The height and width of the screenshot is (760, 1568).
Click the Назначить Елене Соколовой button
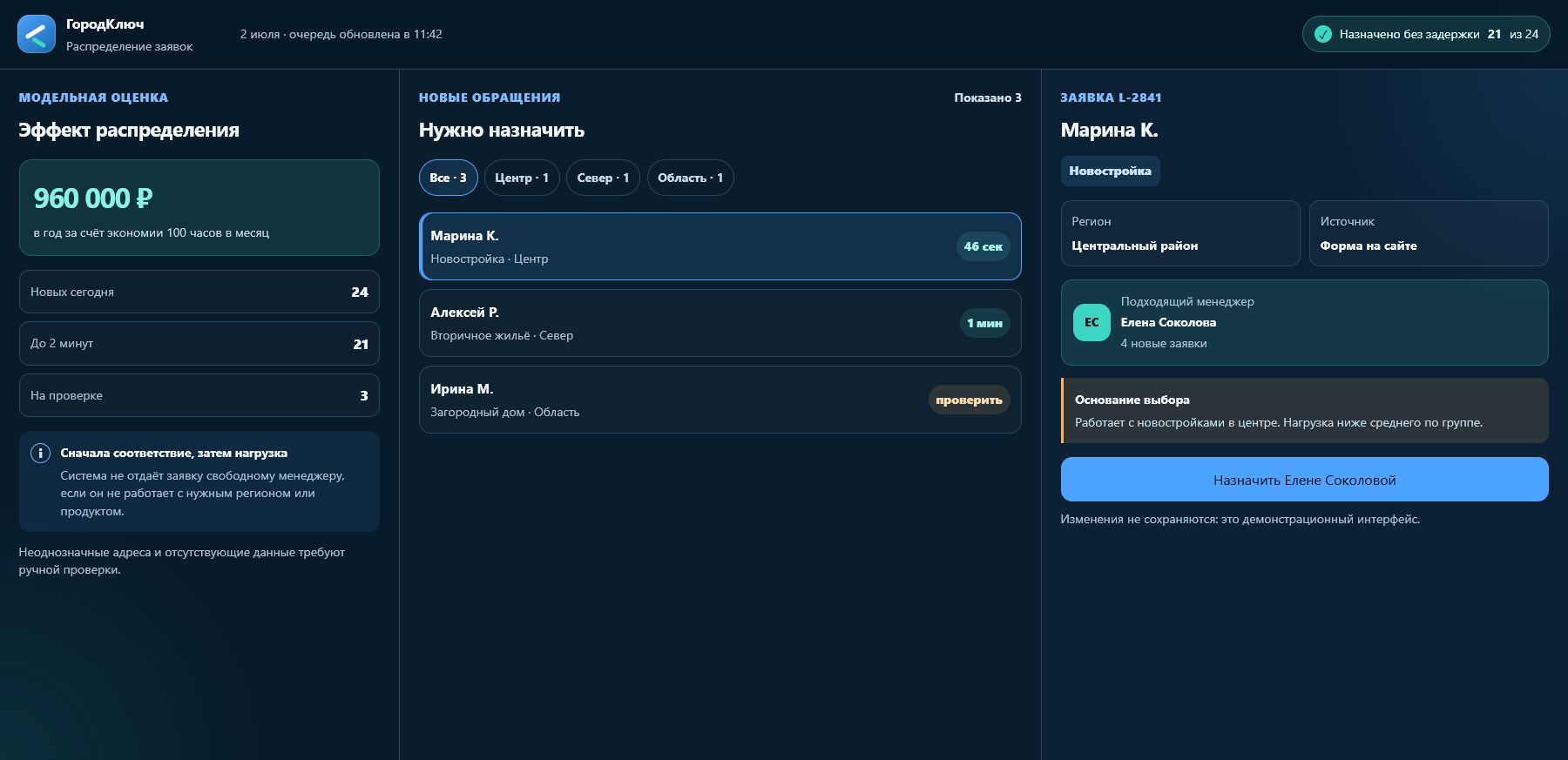coord(1304,480)
